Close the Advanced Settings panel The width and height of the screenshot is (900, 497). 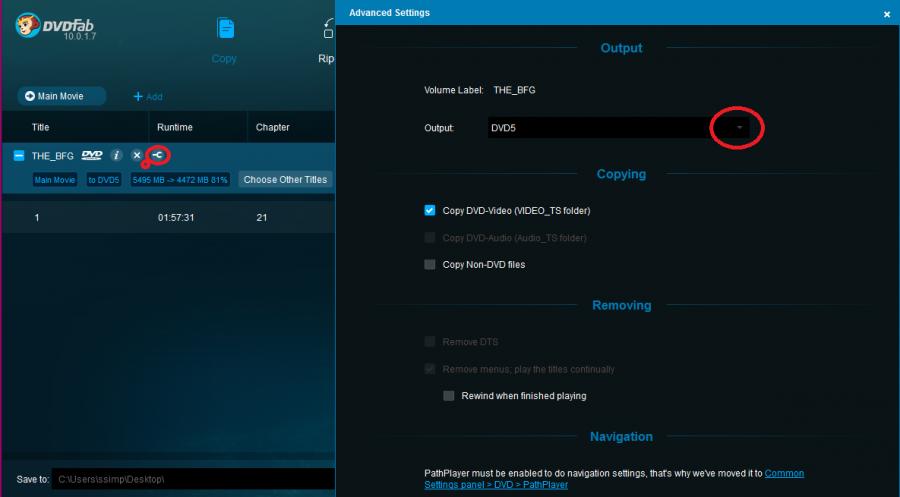[x=887, y=14]
